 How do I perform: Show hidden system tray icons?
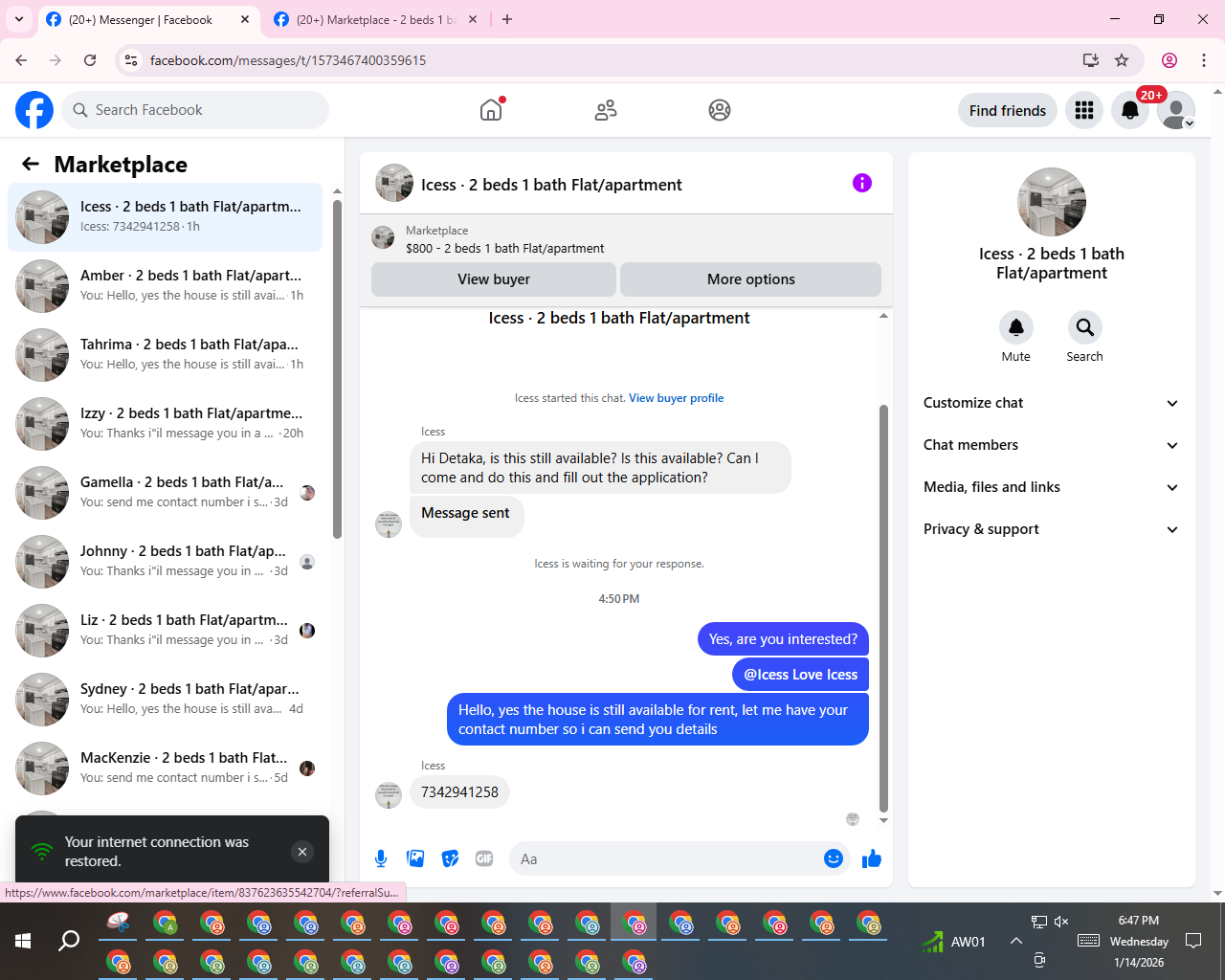[1015, 941]
